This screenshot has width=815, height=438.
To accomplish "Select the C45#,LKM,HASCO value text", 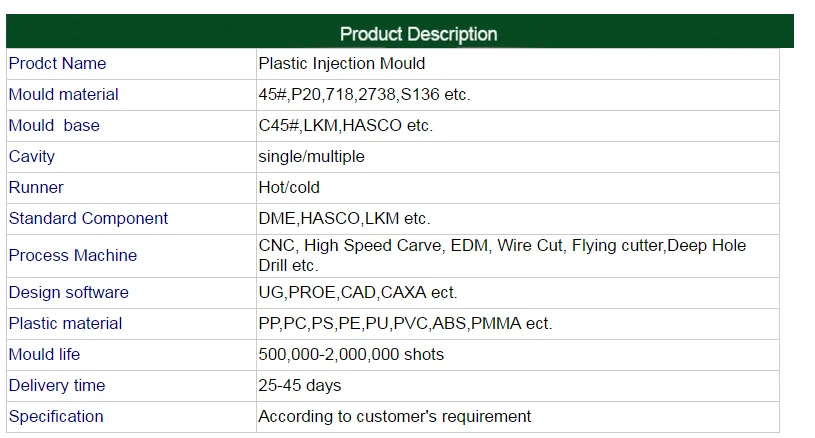I will coord(345,126).
